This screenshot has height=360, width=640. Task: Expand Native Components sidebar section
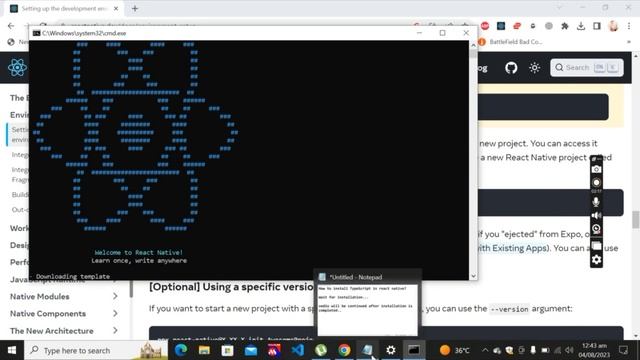115,313
